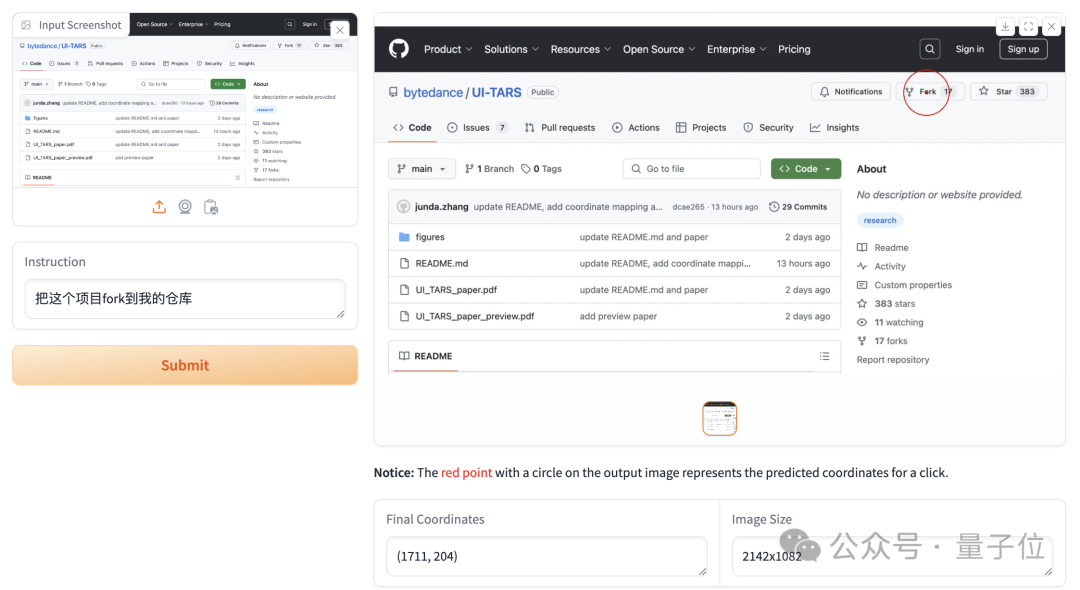
Task: Download the output image using the download icon
Action: 1005,27
